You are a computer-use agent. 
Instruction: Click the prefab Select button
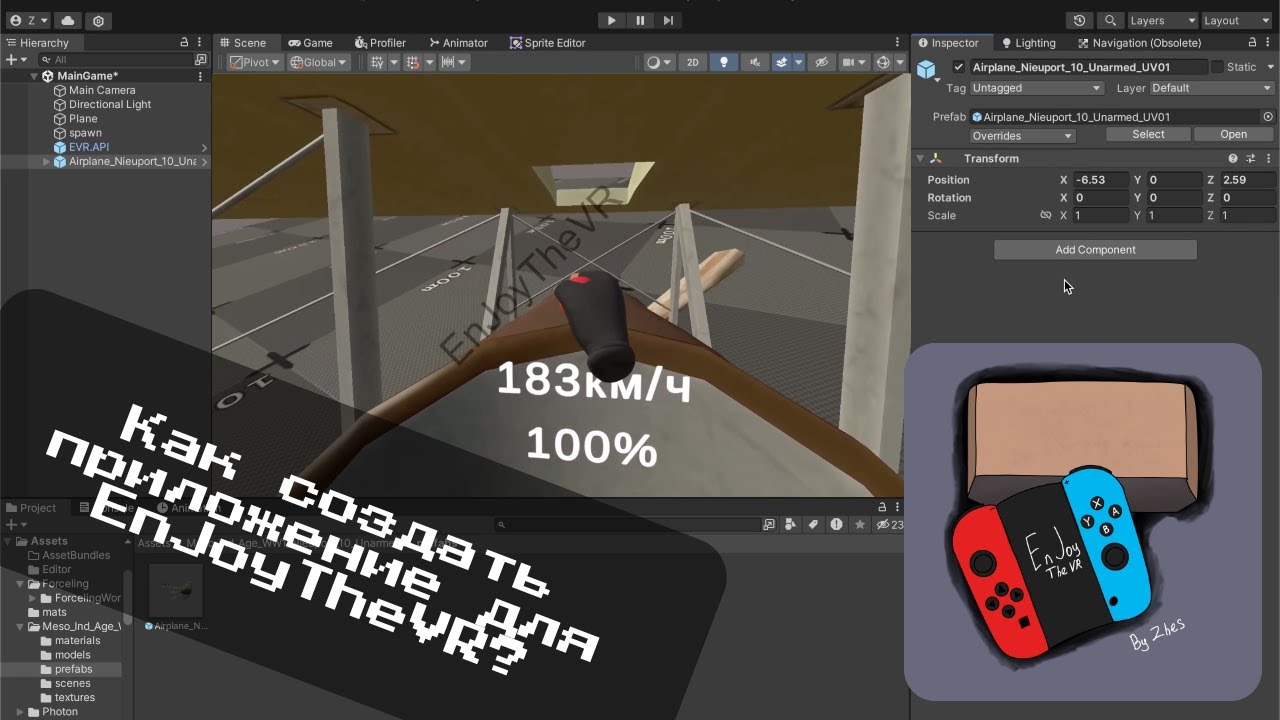[1148, 134]
